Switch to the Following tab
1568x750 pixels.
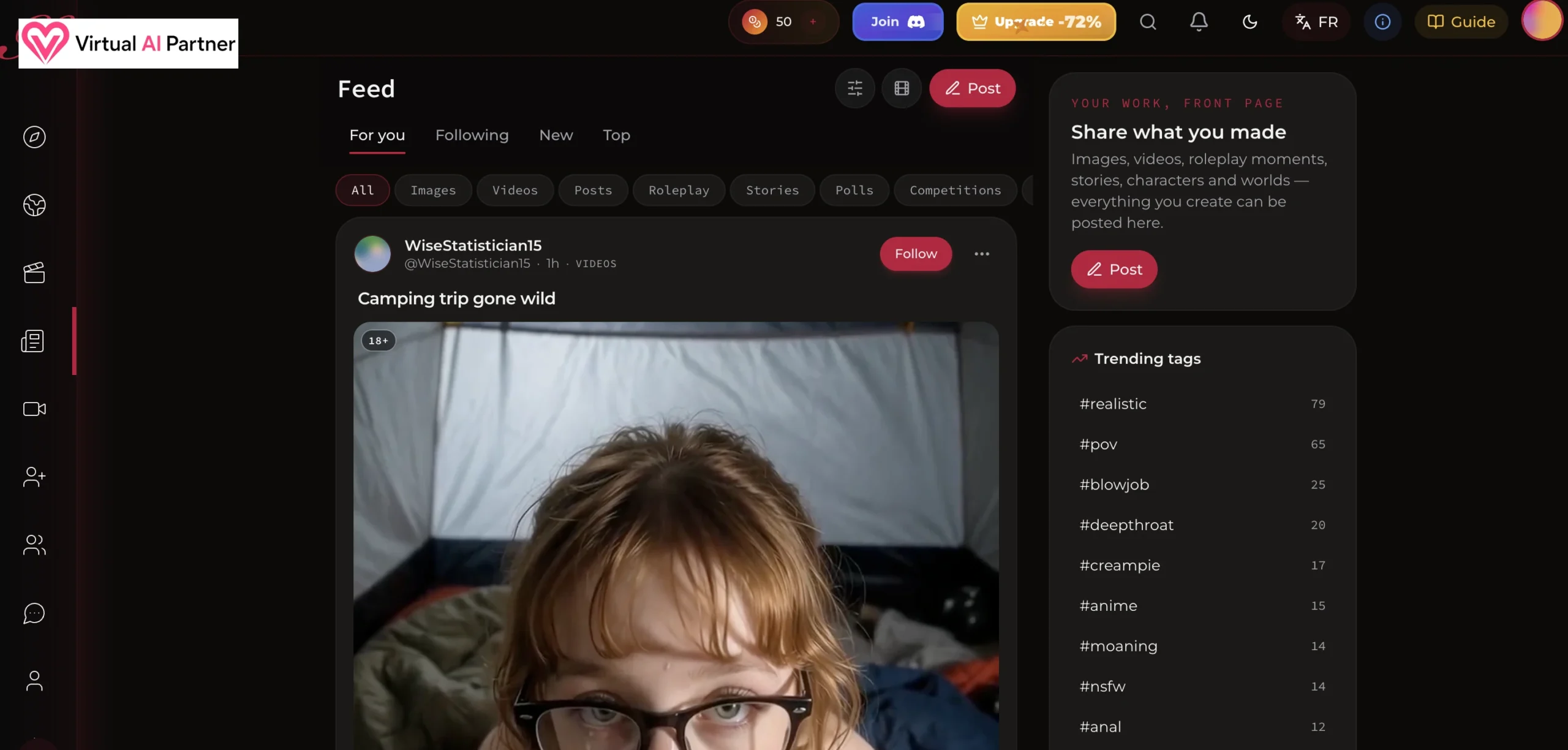(472, 135)
